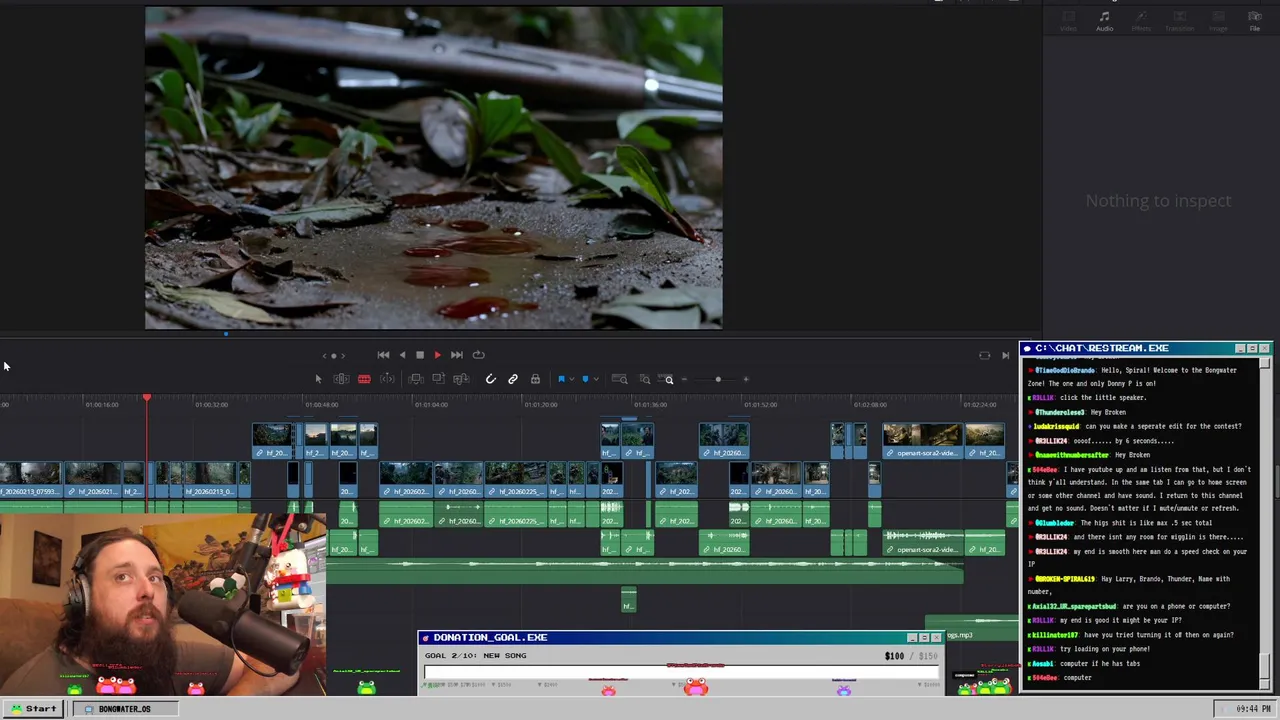This screenshot has width=1280, height=720.
Task: Open the Transition inspector tab
Action: coord(1179,21)
